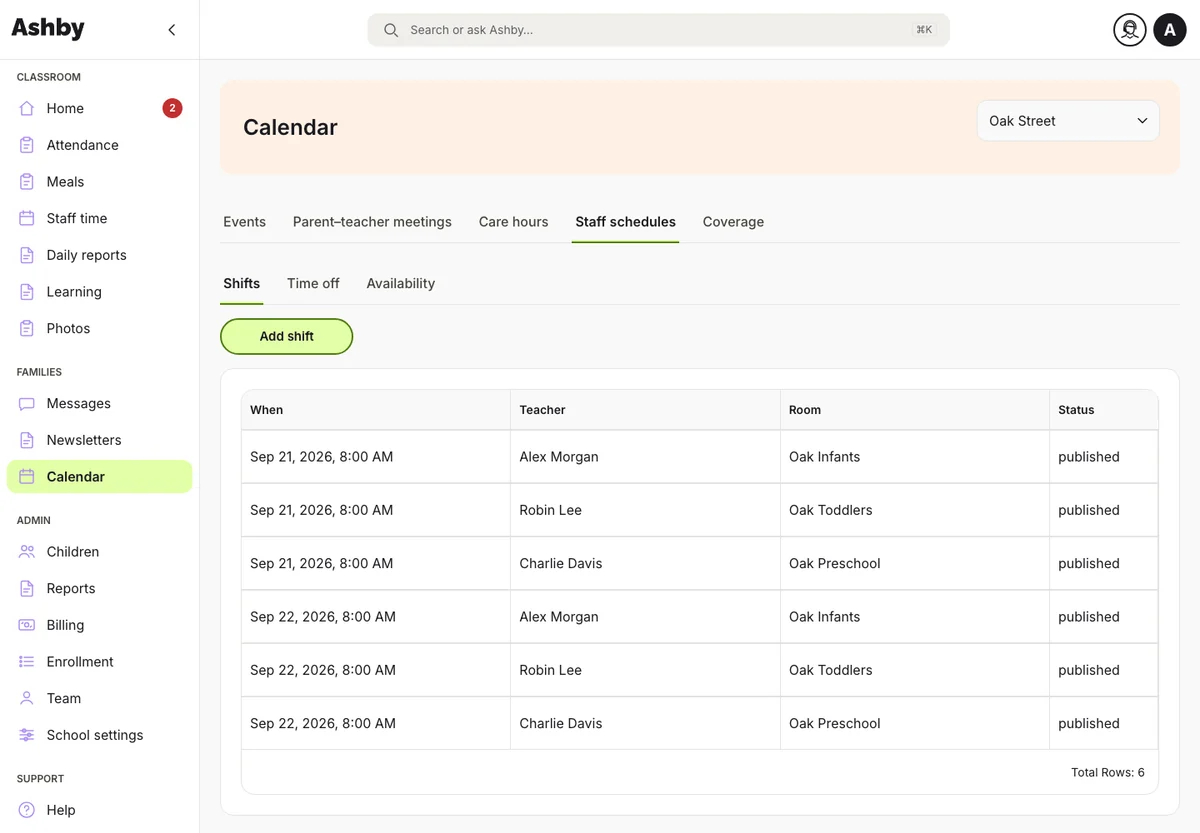1200x833 pixels.
Task: Open Billing icon in sidebar
Action: point(27,625)
